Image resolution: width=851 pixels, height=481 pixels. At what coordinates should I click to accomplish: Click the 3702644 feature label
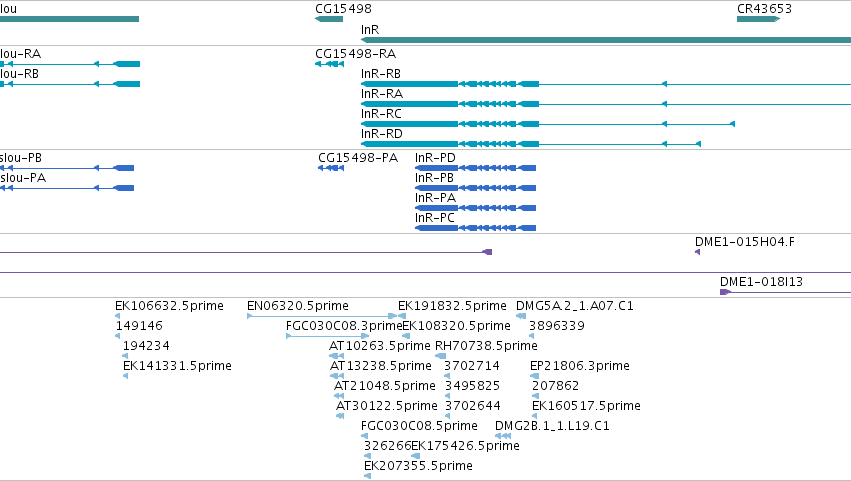[x=473, y=407]
